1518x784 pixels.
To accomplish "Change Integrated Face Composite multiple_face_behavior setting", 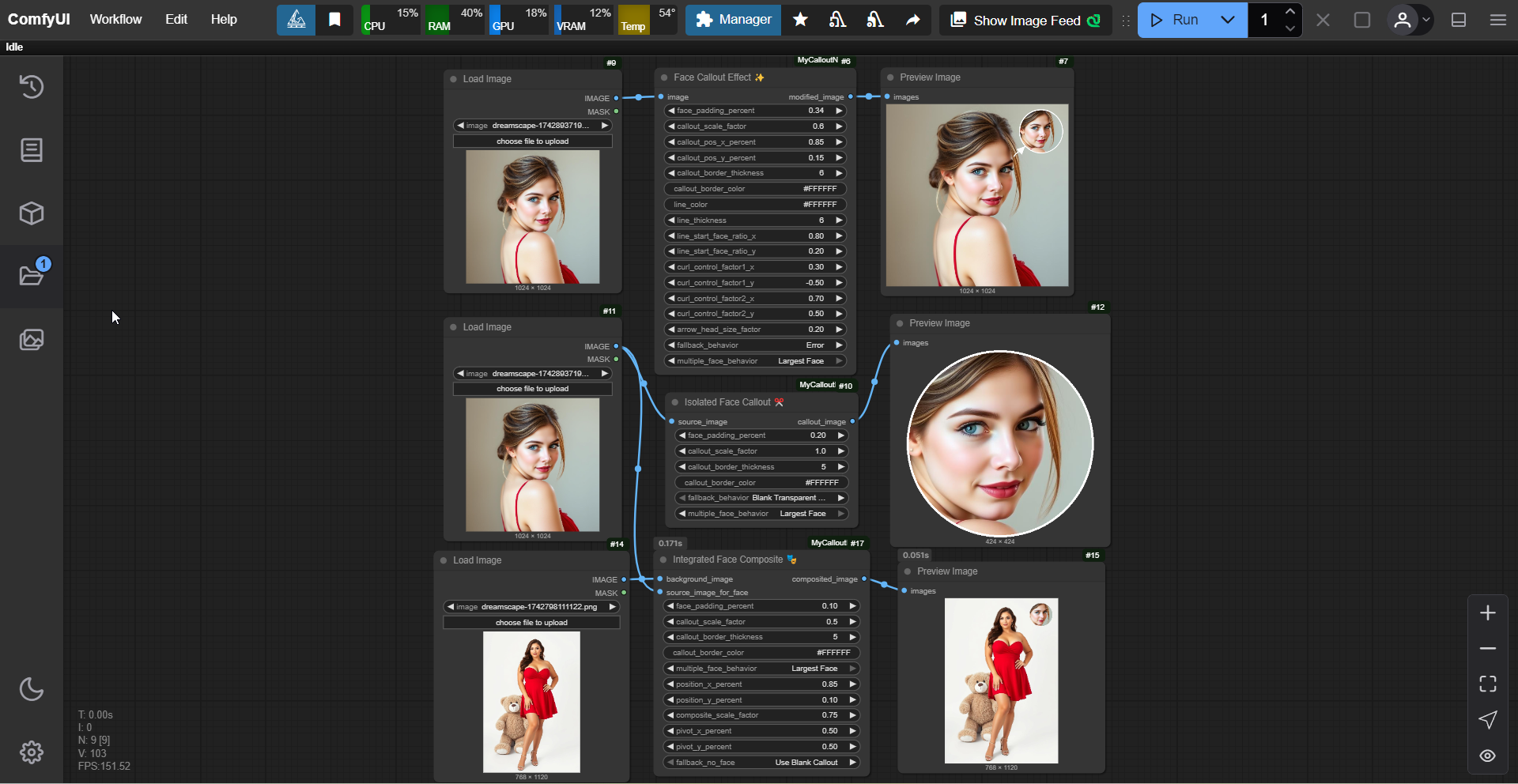I will pyautogui.click(x=761, y=669).
